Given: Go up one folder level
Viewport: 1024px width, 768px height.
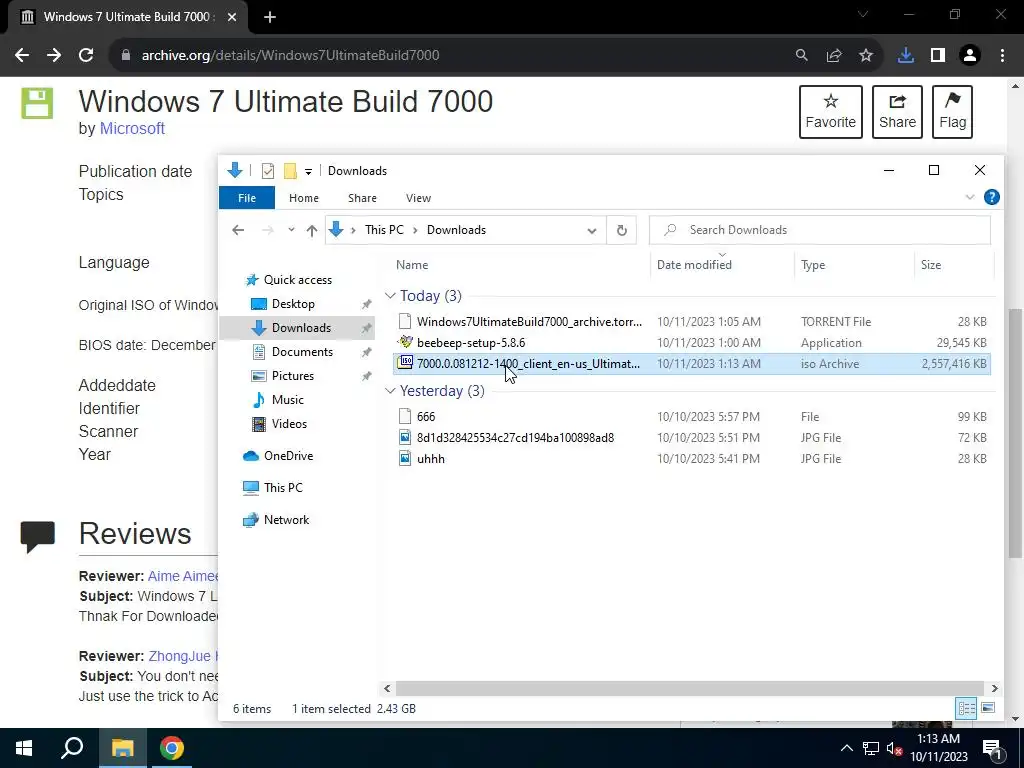Looking at the screenshot, I should 312,230.
